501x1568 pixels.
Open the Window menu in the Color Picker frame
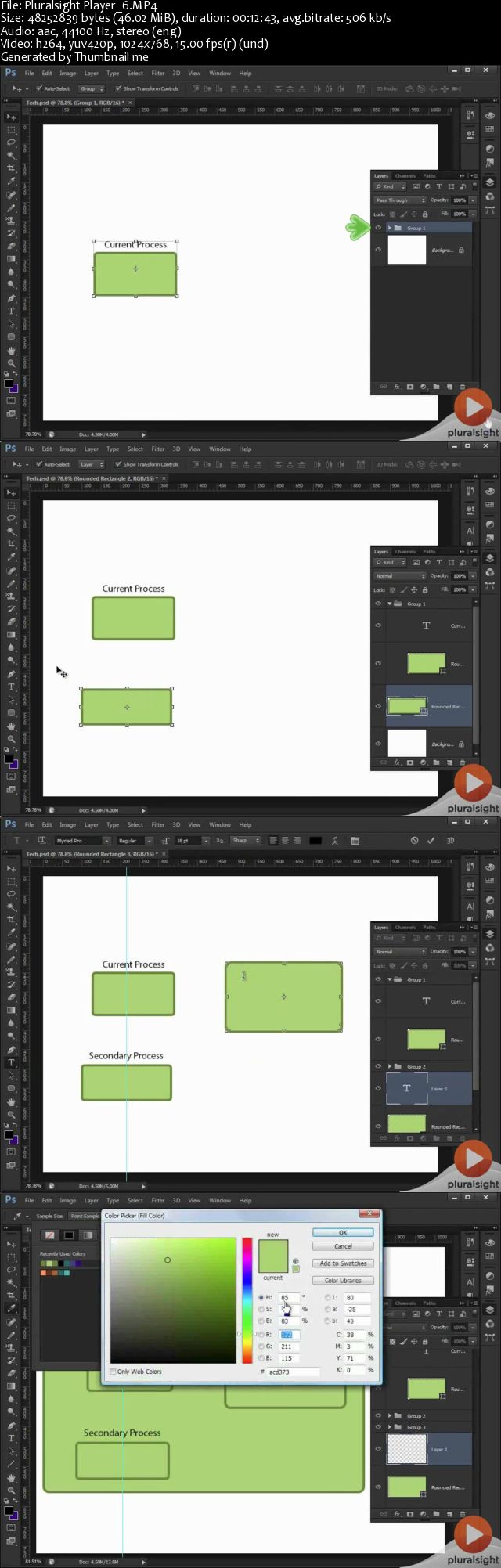click(220, 1200)
